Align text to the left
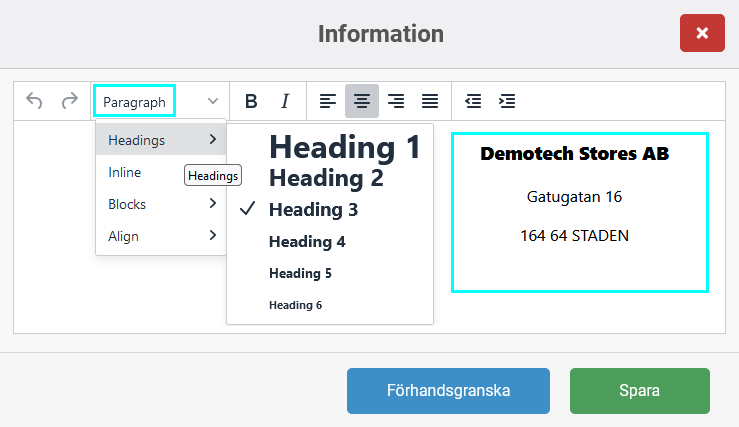 coord(328,101)
